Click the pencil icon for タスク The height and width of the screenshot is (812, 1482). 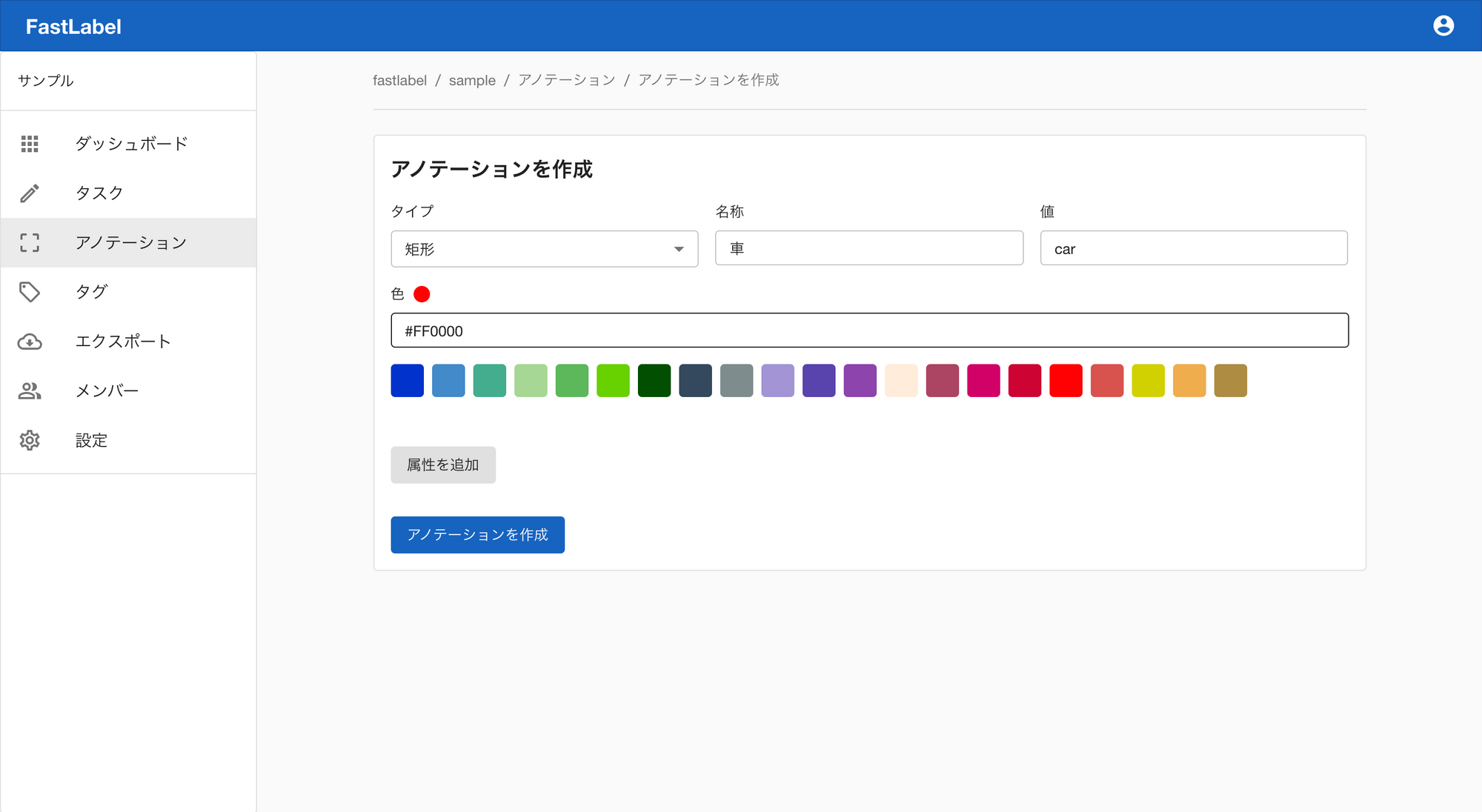point(30,193)
